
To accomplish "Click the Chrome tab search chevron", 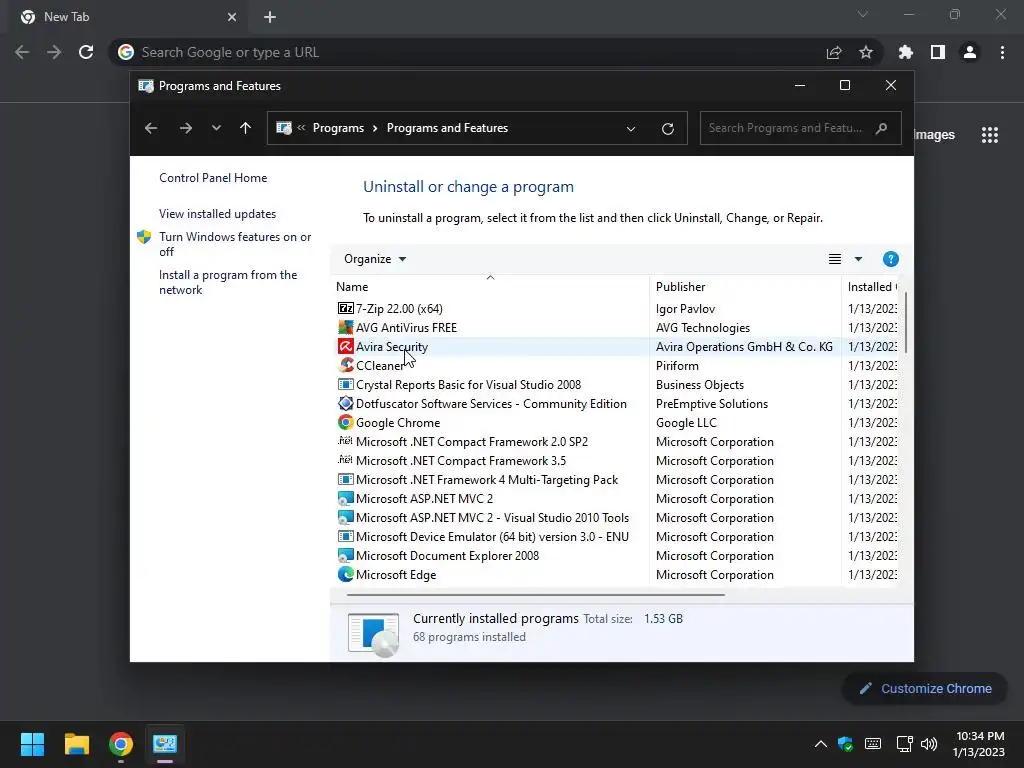I will coord(863,14).
